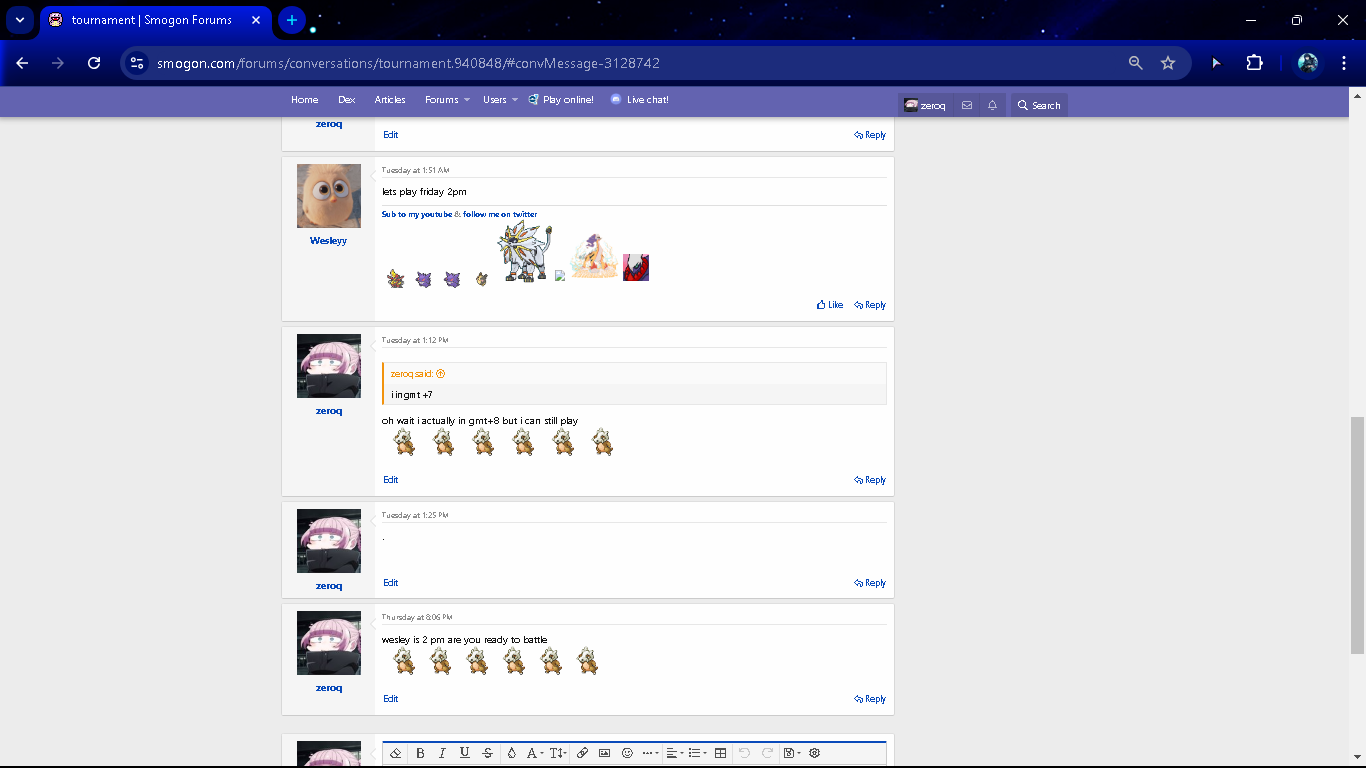Open the conversations inbox envelope
The image size is (1366, 768).
point(966,105)
